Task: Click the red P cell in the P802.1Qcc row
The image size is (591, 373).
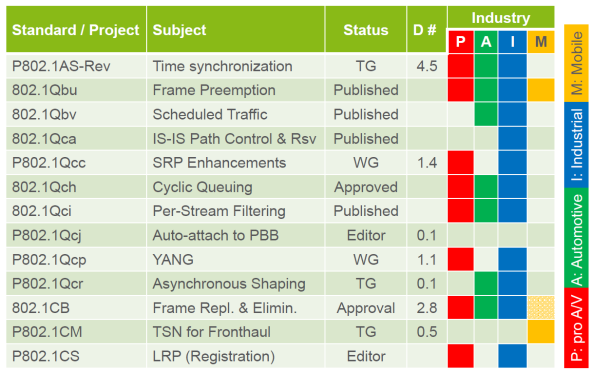Action: [x=461, y=163]
